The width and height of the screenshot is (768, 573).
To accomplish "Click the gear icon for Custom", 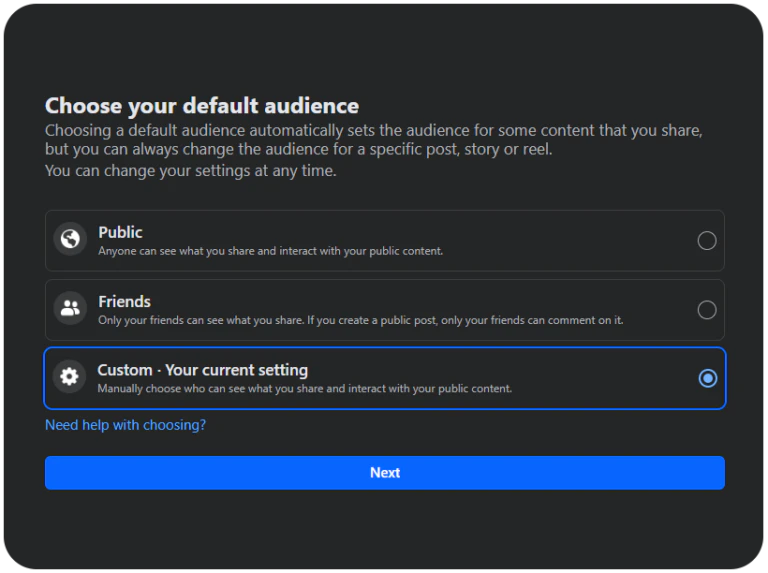I will coord(69,377).
